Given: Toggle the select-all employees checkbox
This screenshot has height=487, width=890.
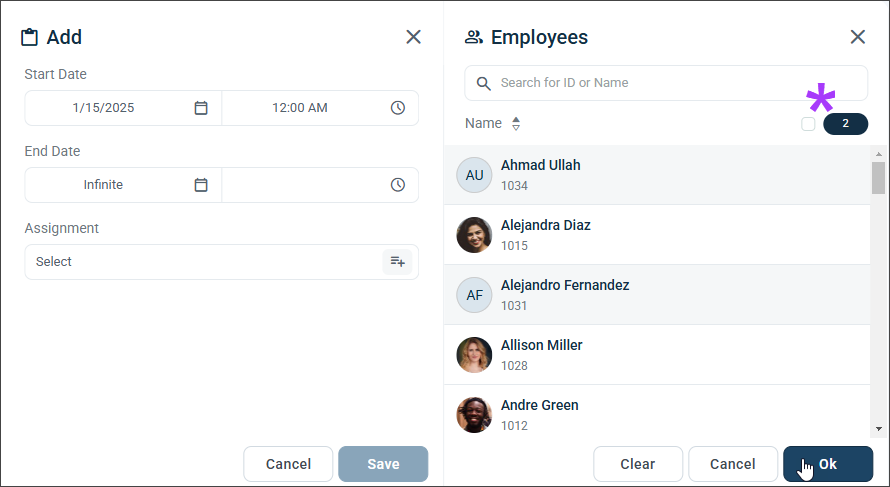Looking at the screenshot, I should (808, 124).
